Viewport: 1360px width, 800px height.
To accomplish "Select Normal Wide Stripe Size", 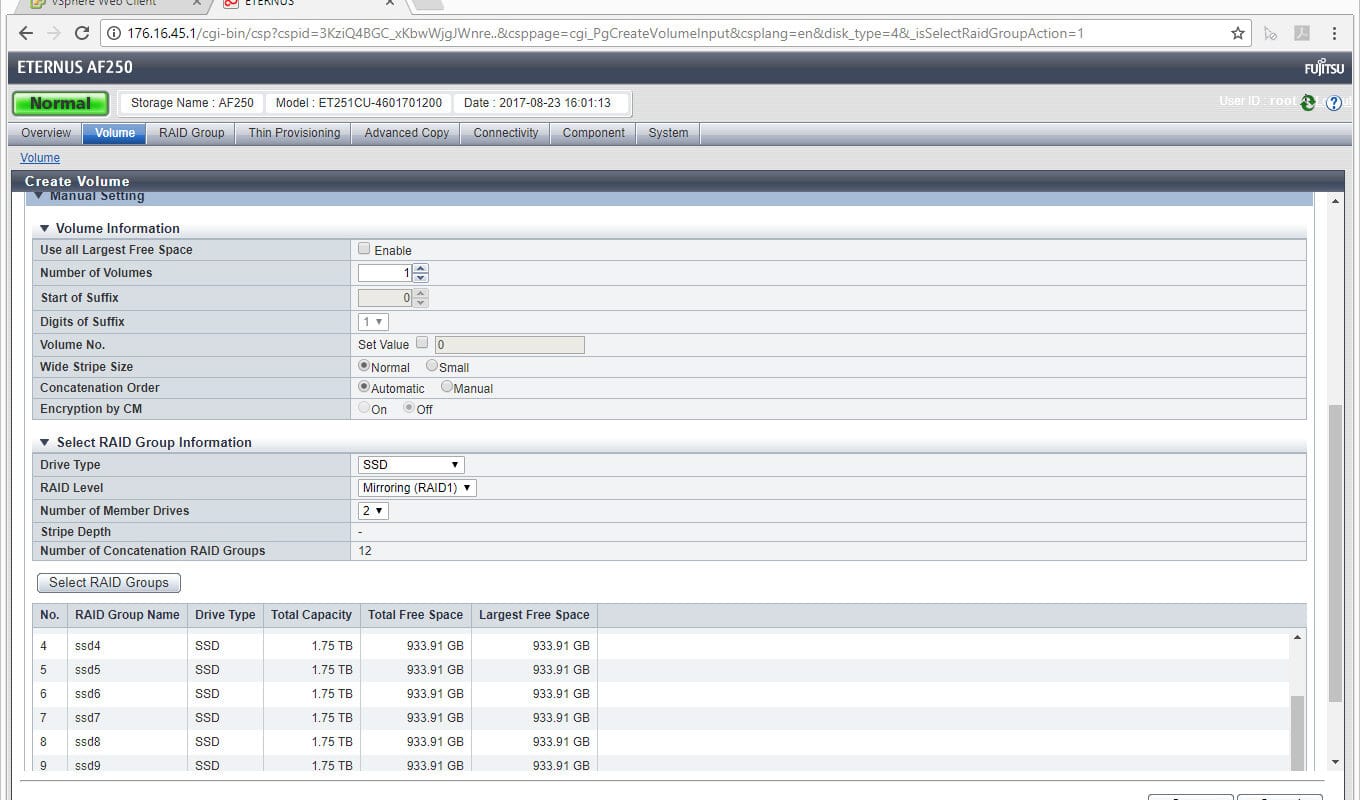I will click(364, 366).
